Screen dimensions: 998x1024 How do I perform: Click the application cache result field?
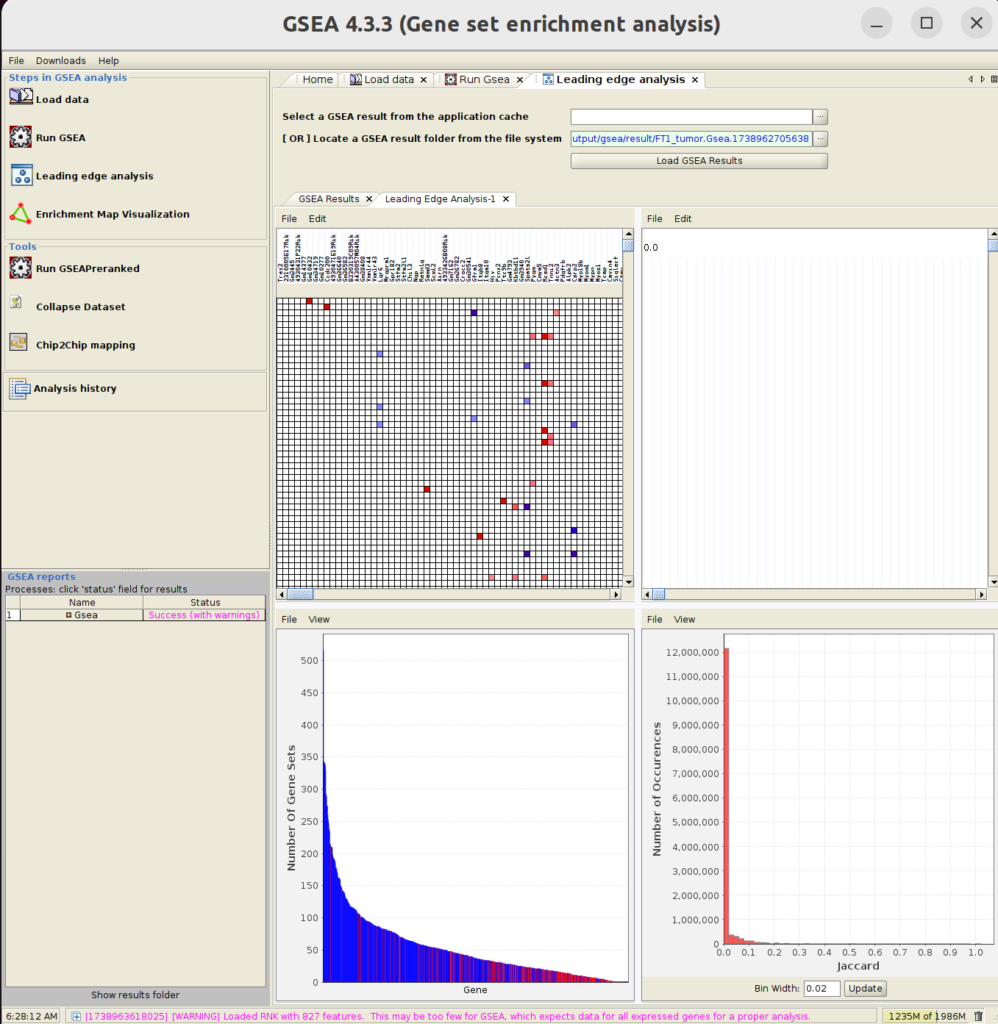click(x=691, y=116)
